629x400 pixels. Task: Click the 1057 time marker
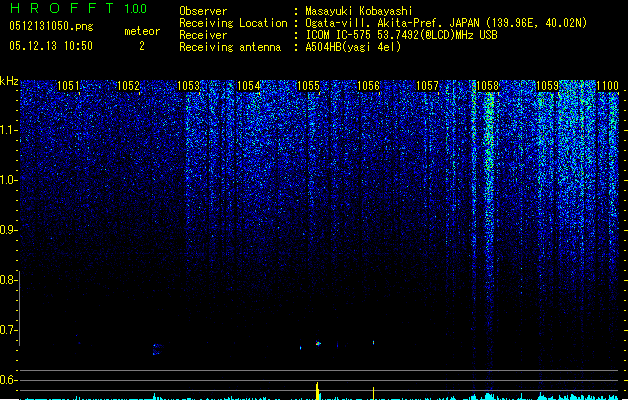tap(428, 86)
